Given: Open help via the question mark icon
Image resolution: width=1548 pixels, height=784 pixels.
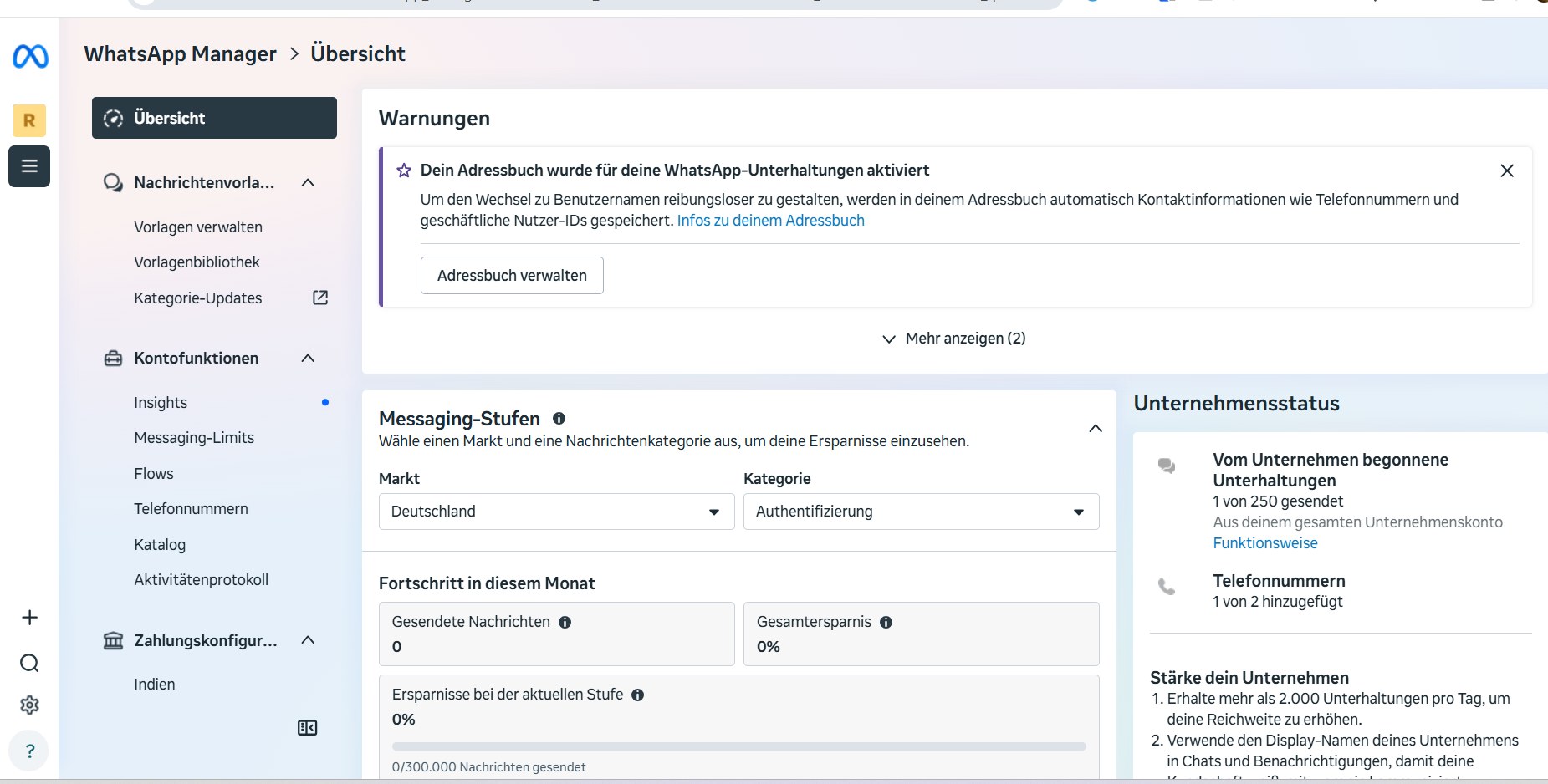Looking at the screenshot, I should 29,751.
